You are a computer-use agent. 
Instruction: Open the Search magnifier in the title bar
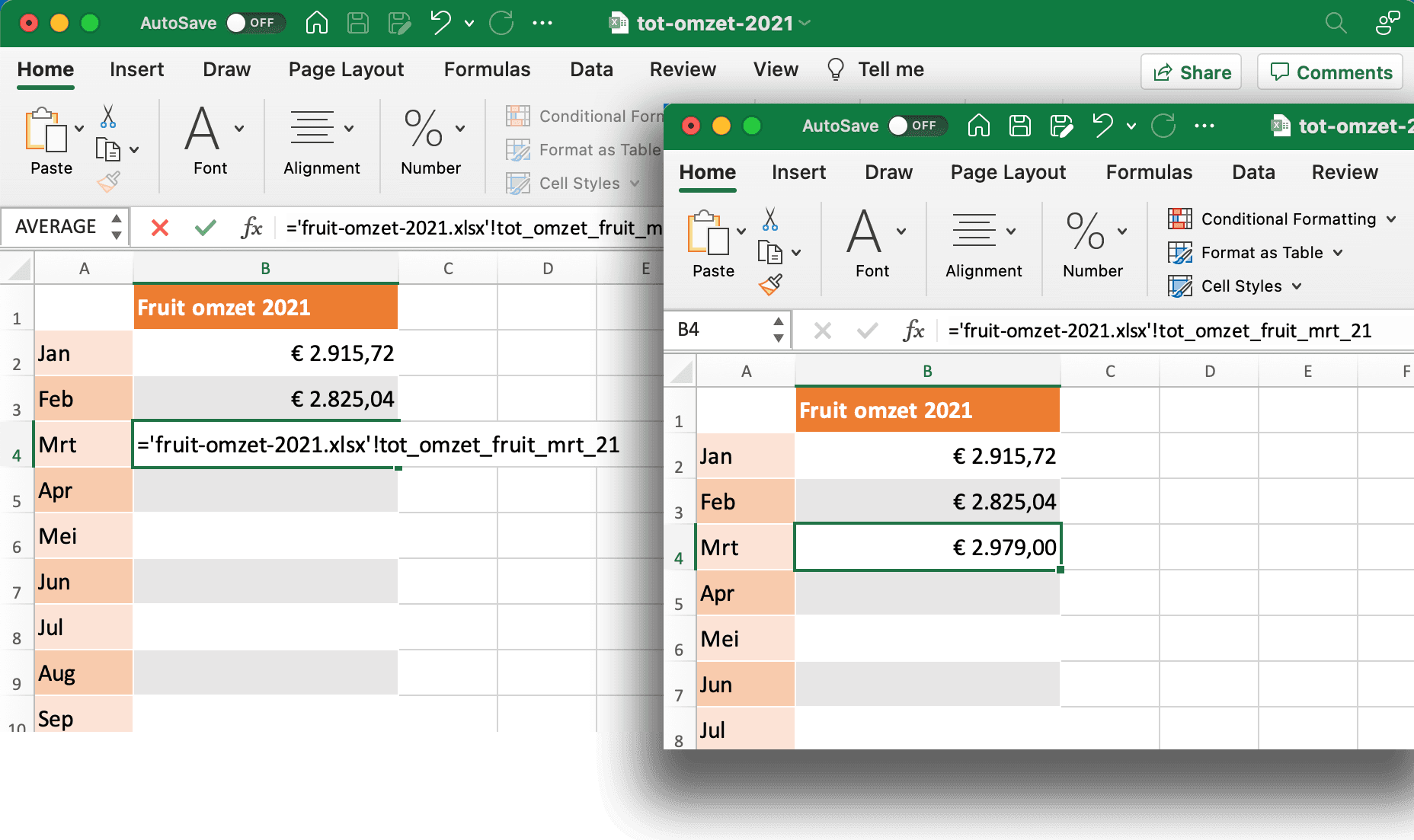click(x=1336, y=23)
